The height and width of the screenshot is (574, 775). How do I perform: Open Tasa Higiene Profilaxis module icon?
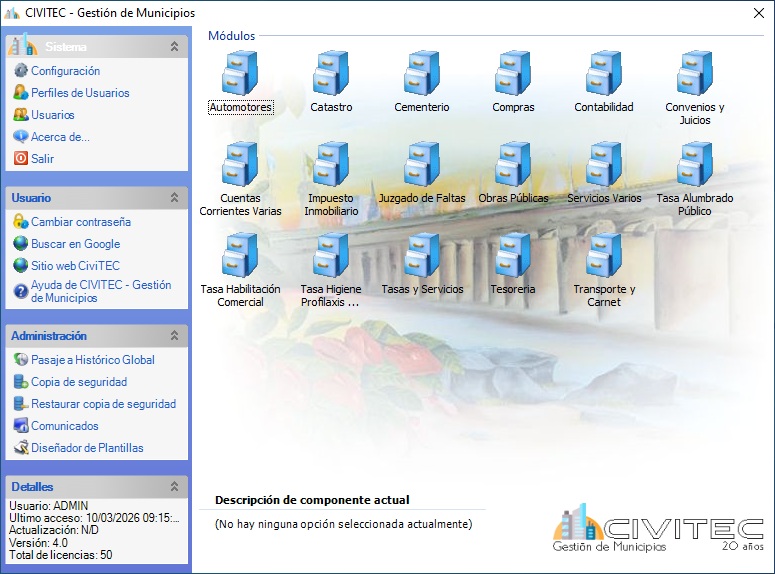pyautogui.click(x=331, y=255)
